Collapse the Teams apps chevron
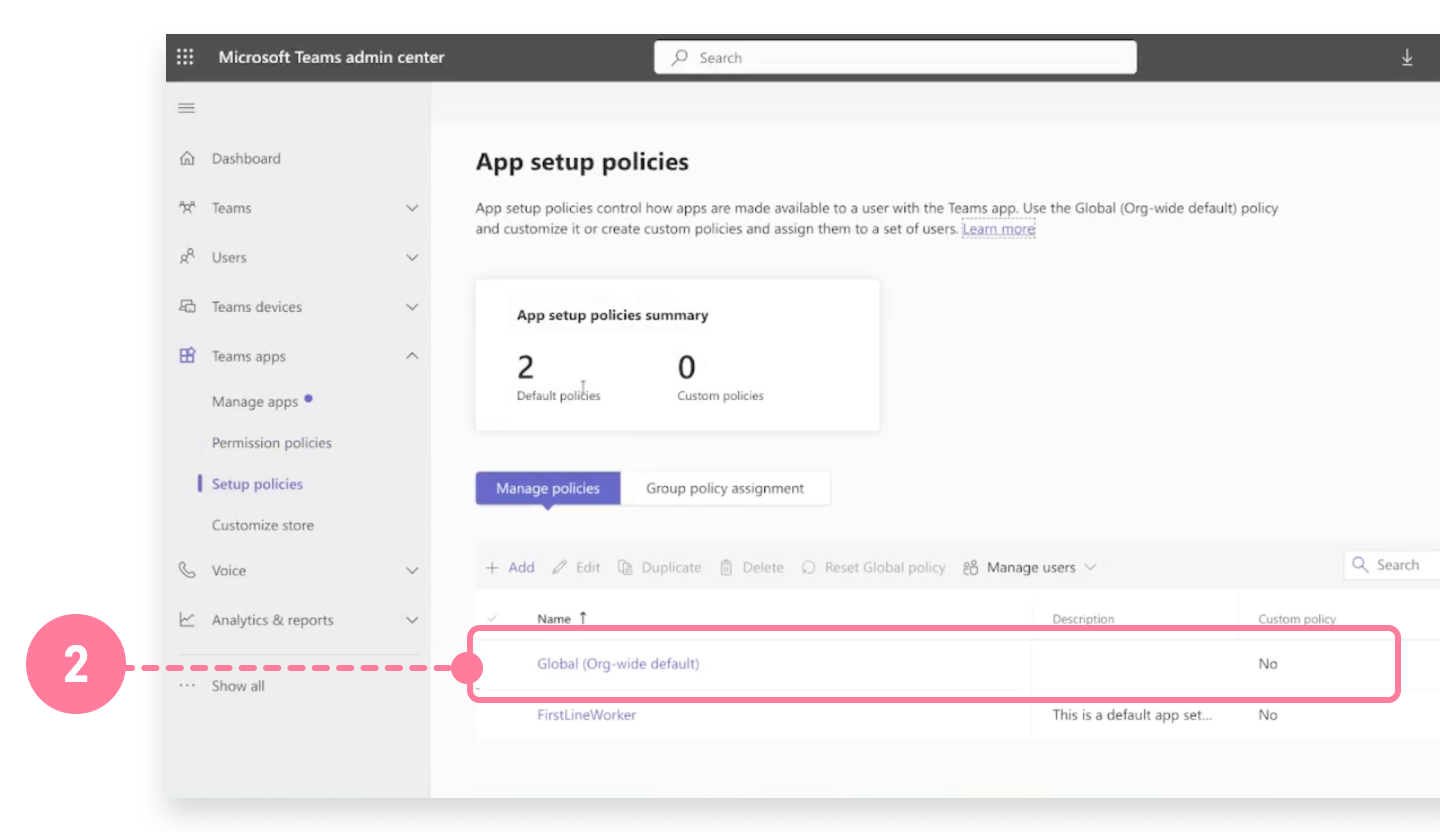 pyautogui.click(x=412, y=355)
